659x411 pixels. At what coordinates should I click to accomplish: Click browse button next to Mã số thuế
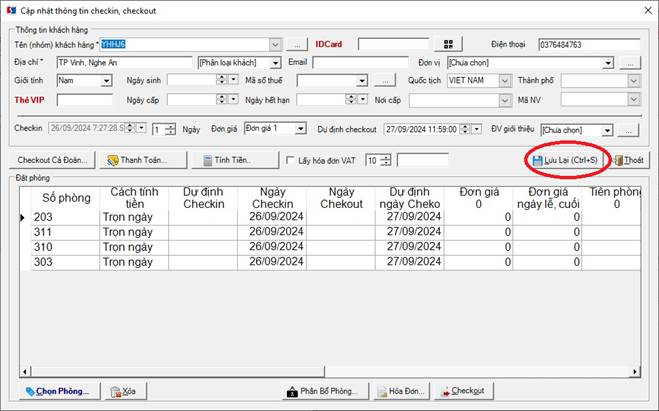pyautogui.click(x=385, y=81)
